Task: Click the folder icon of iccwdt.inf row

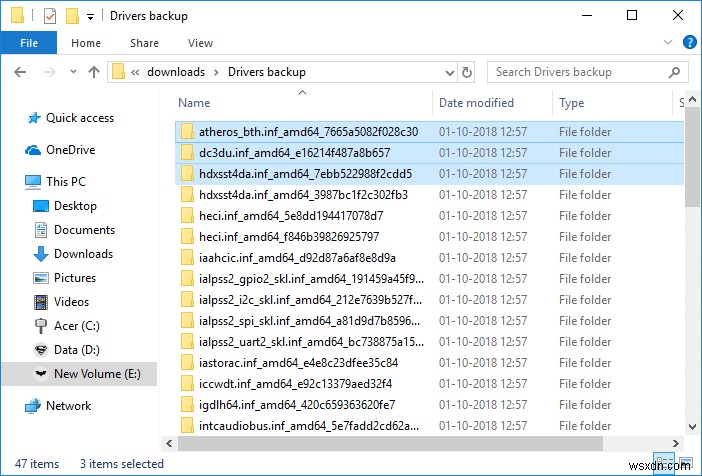Action: point(187,384)
